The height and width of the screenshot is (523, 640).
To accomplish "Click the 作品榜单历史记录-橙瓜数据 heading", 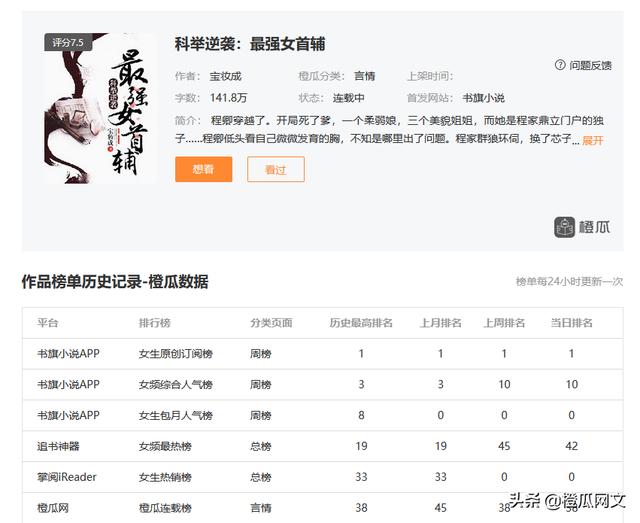I will [115, 282].
